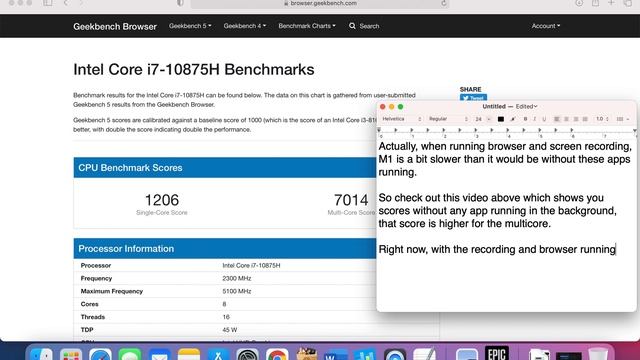Screen dimensions: 640x360
Task: Click the Tweet share button
Action: 473,98
